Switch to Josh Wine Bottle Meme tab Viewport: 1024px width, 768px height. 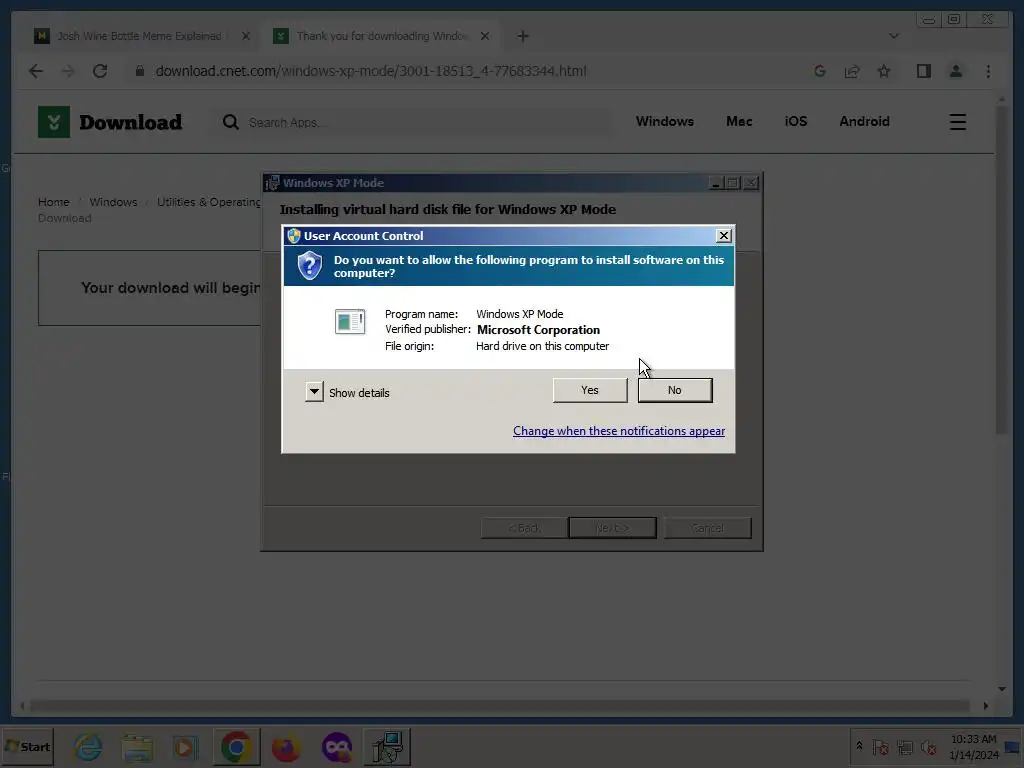point(138,36)
